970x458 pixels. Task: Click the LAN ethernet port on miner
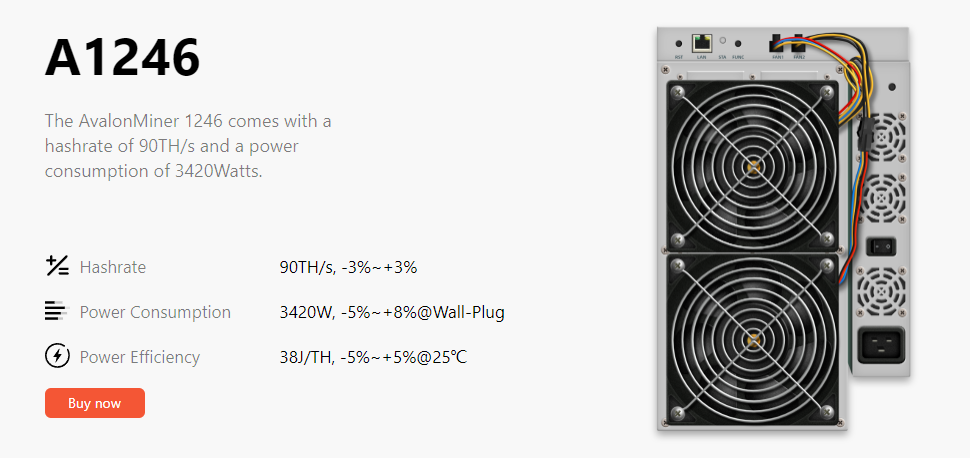tap(701, 43)
